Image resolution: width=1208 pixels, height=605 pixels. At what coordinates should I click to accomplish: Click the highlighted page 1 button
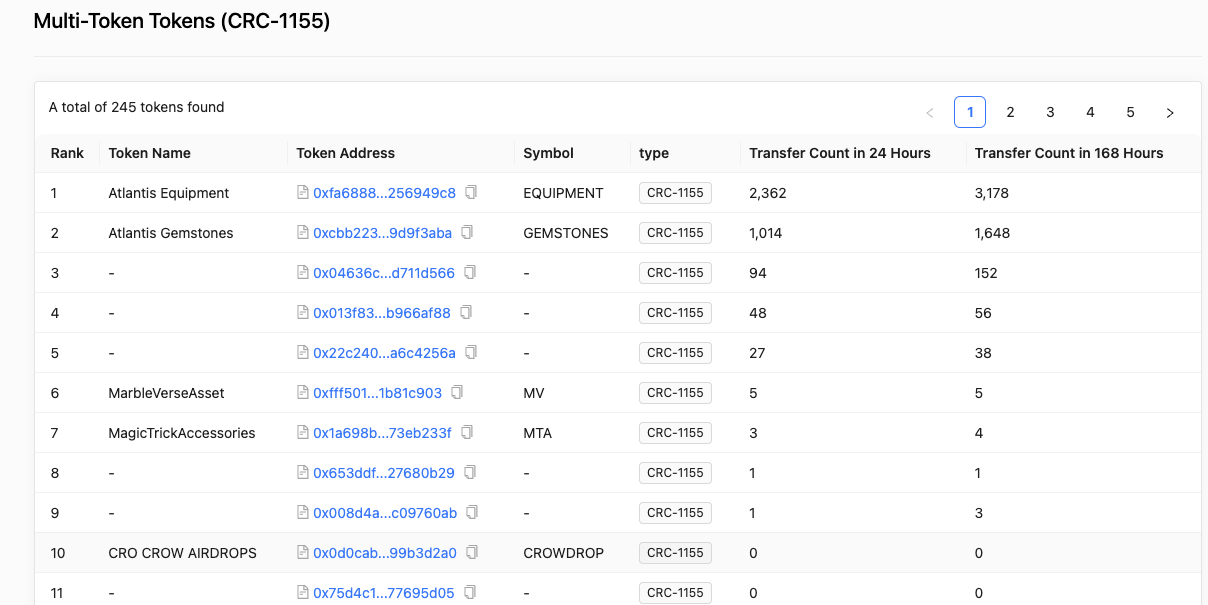970,112
